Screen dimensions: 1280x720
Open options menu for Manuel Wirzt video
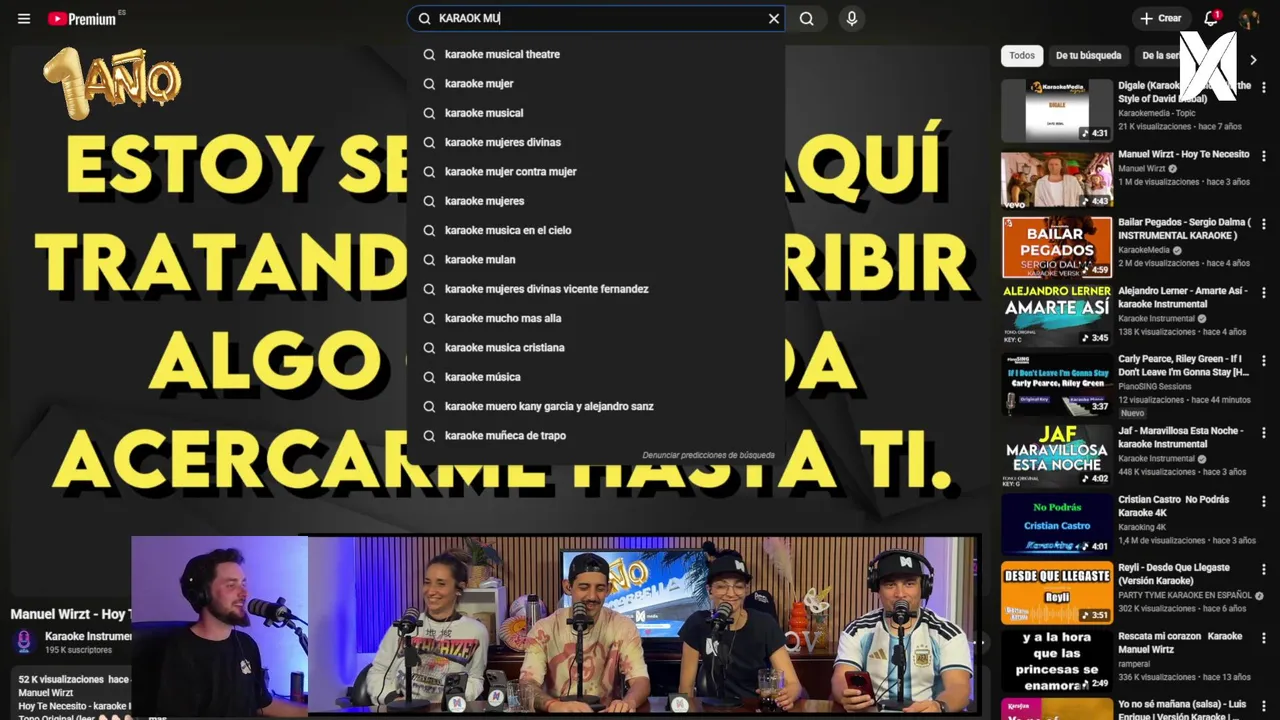point(1264,156)
